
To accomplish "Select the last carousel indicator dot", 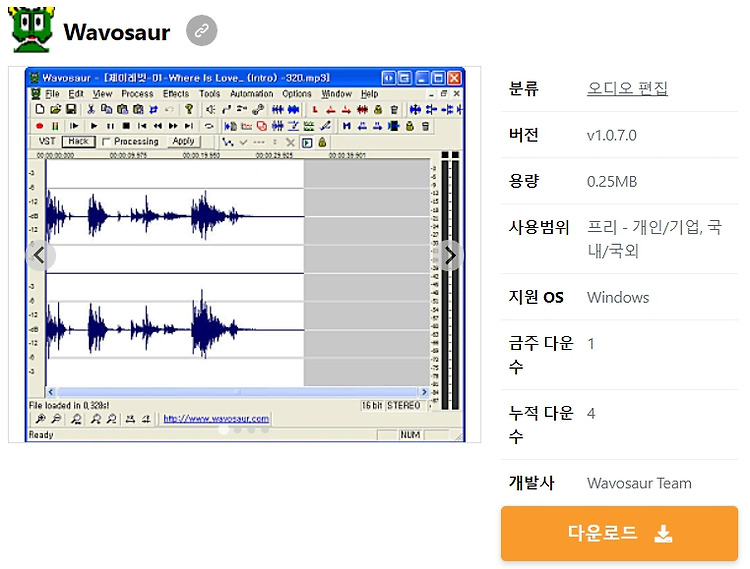I will pyautogui.click(x=265, y=429).
